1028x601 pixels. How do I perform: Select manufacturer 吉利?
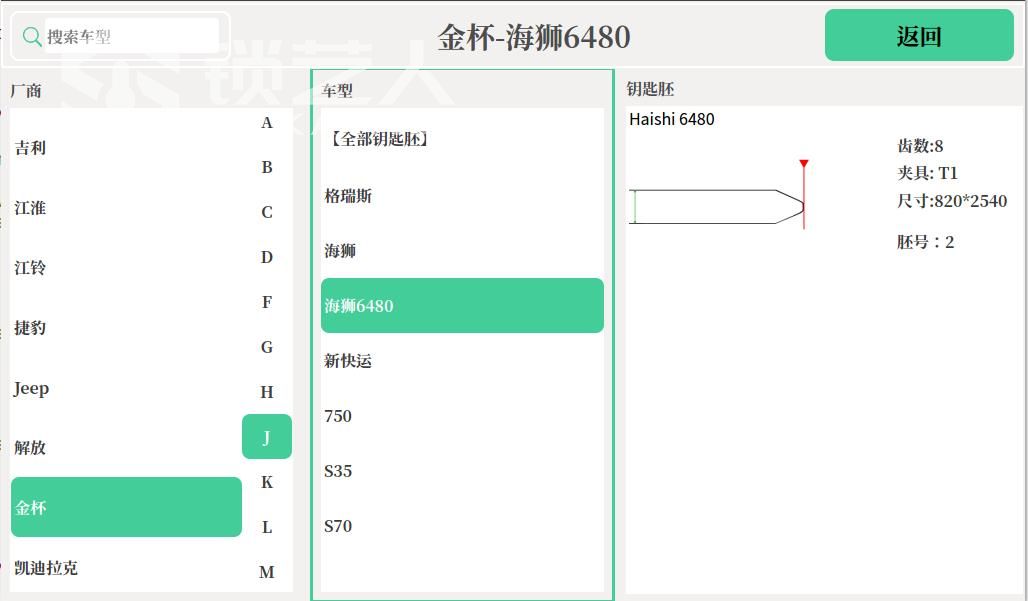126,147
